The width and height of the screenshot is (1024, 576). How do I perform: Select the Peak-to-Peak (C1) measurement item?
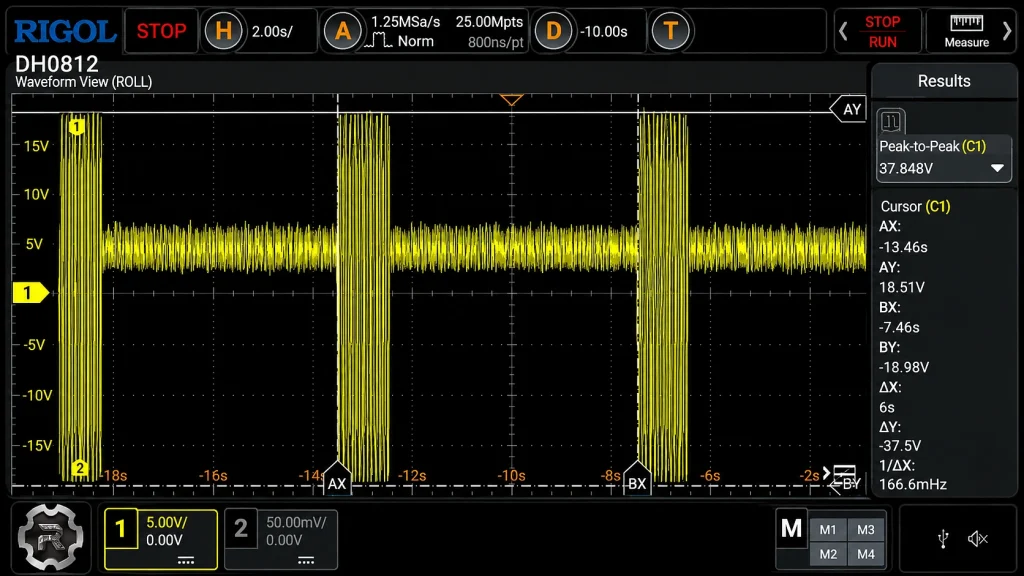(943, 157)
